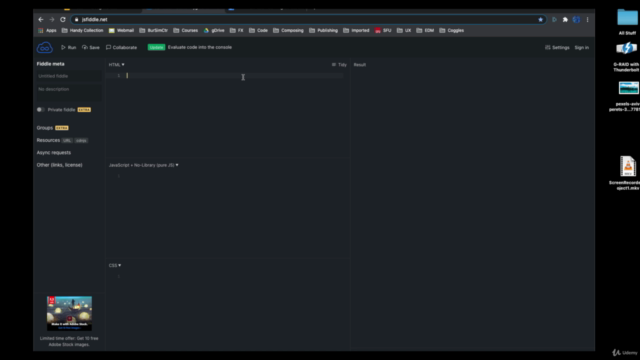The image size is (640, 360).
Task: Click the Extra badge next to Groups
Action: pyautogui.click(x=62, y=128)
